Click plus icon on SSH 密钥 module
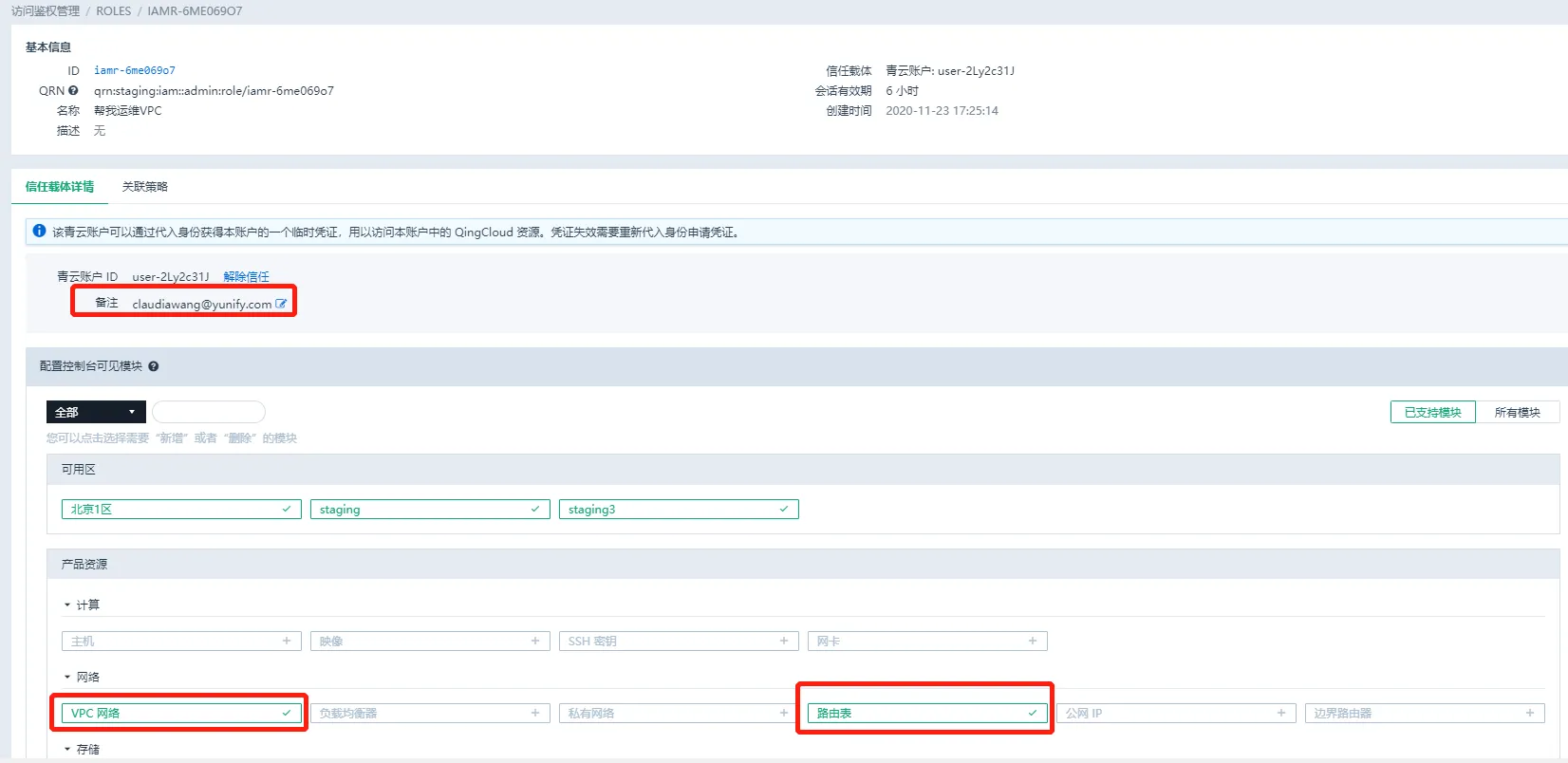 pos(783,642)
